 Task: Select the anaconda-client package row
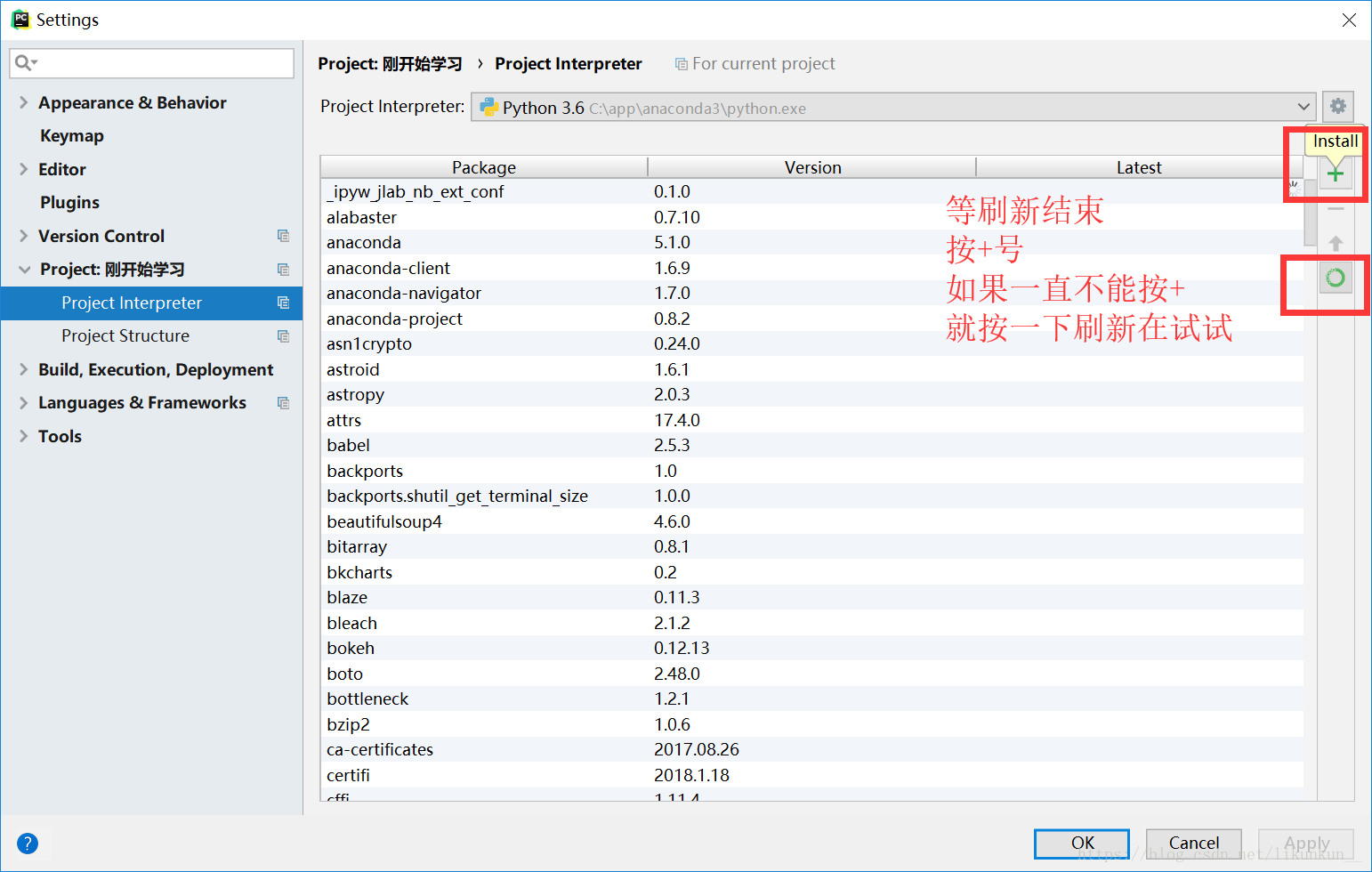coord(811,268)
